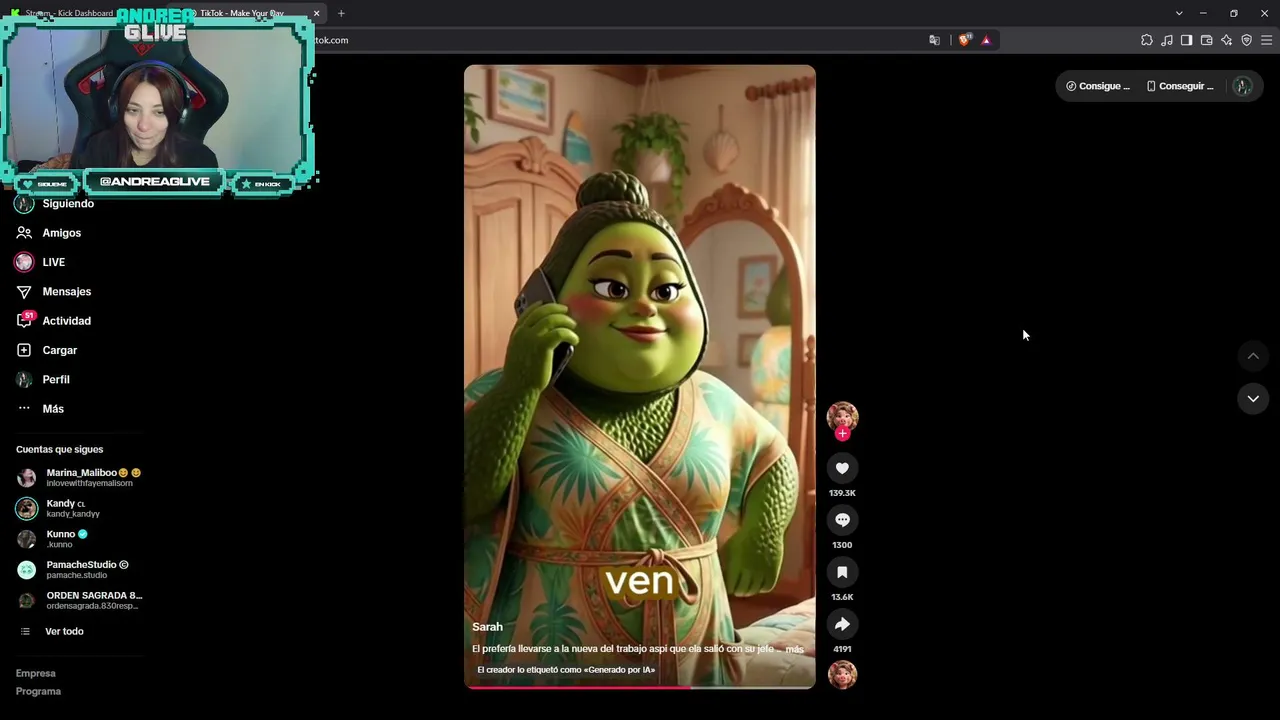Seek on the video progress bar
The height and width of the screenshot is (720, 1280).
640,687
